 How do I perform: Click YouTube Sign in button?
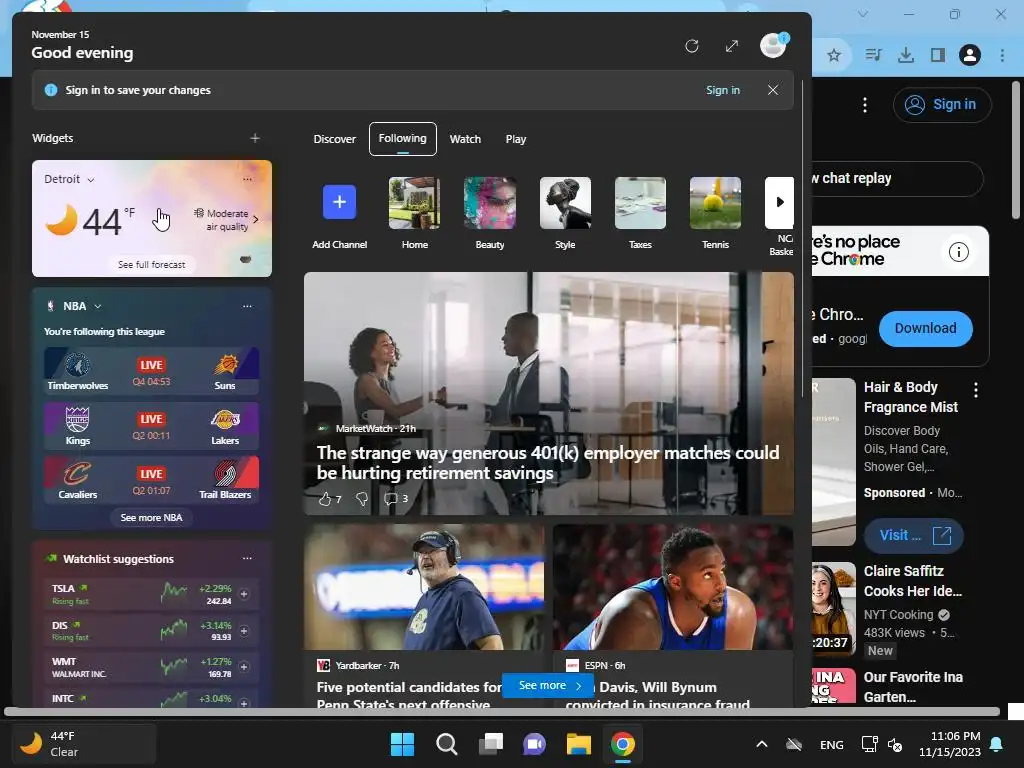(942, 104)
